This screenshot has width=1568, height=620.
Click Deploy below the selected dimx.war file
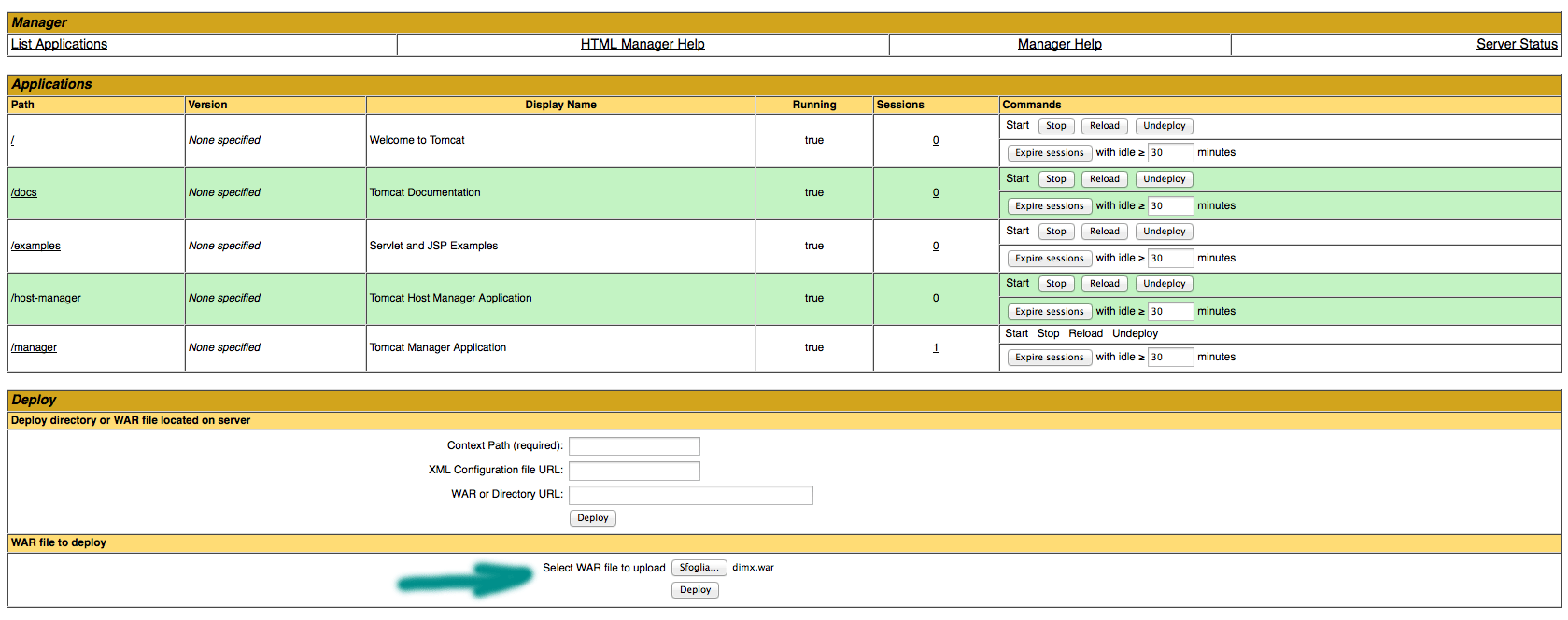[696, 590]
